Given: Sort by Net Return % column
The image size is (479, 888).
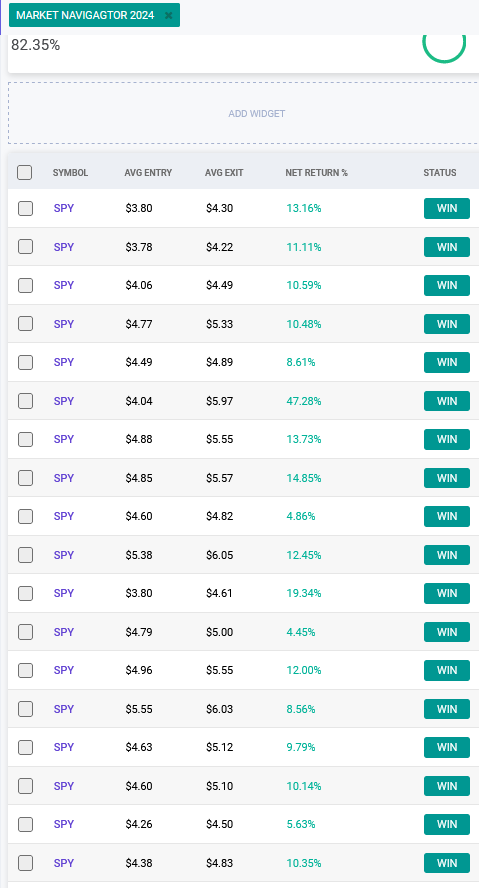Looking at the screenshot, I should pyautogui.click(x=317, y=173).
